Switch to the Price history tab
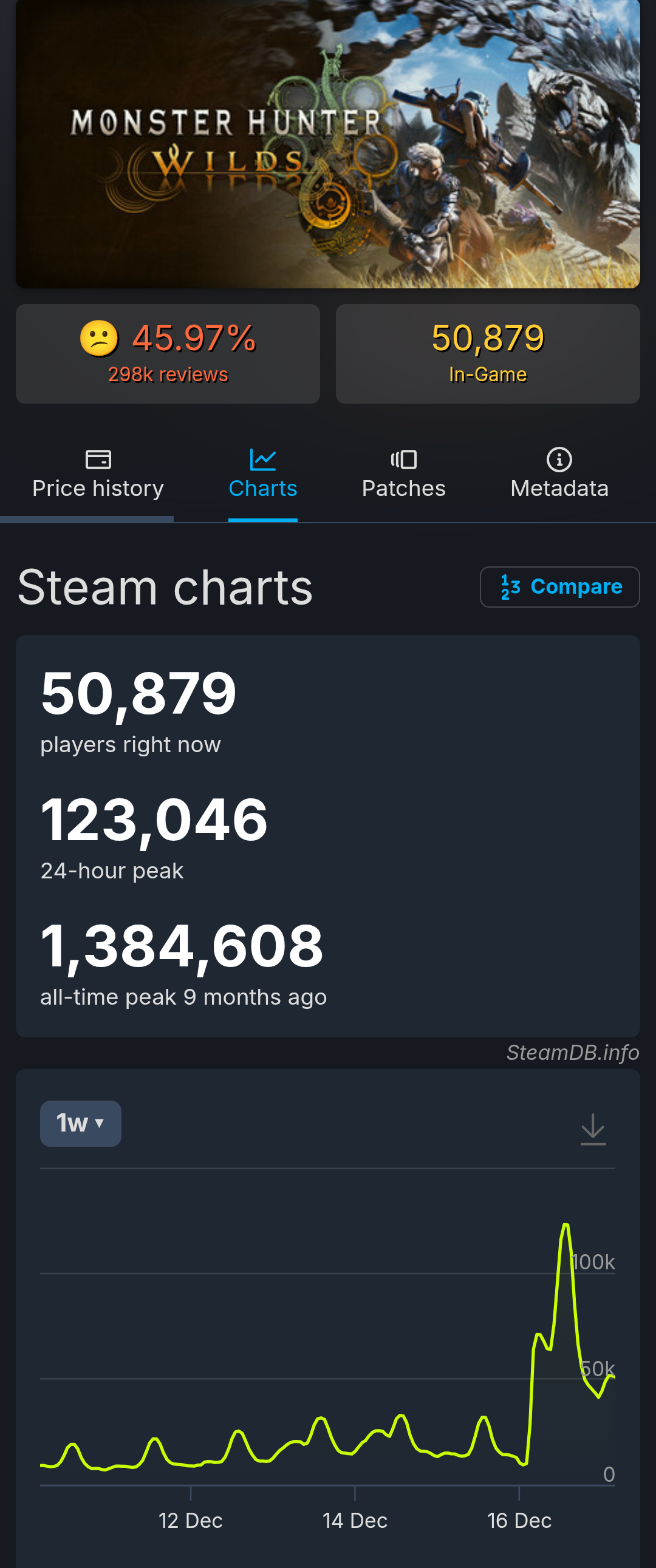The image size is (656, 1568). click(98, 488)
